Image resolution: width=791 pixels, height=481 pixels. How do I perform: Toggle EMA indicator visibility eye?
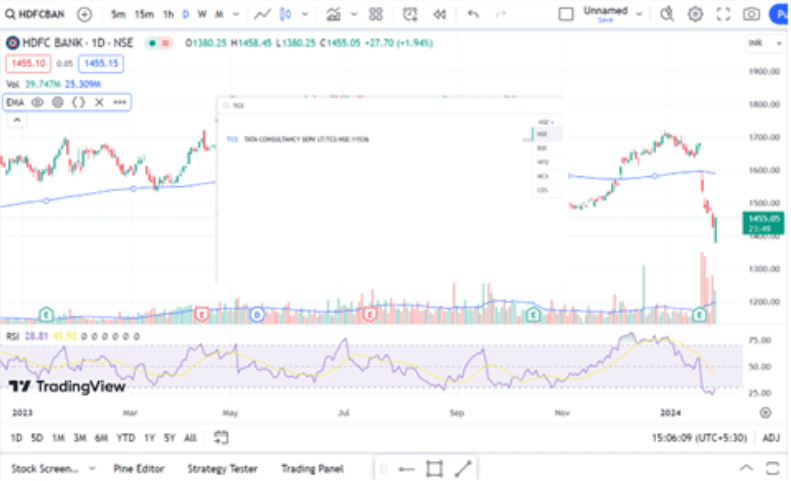click(x=37, y=102)
